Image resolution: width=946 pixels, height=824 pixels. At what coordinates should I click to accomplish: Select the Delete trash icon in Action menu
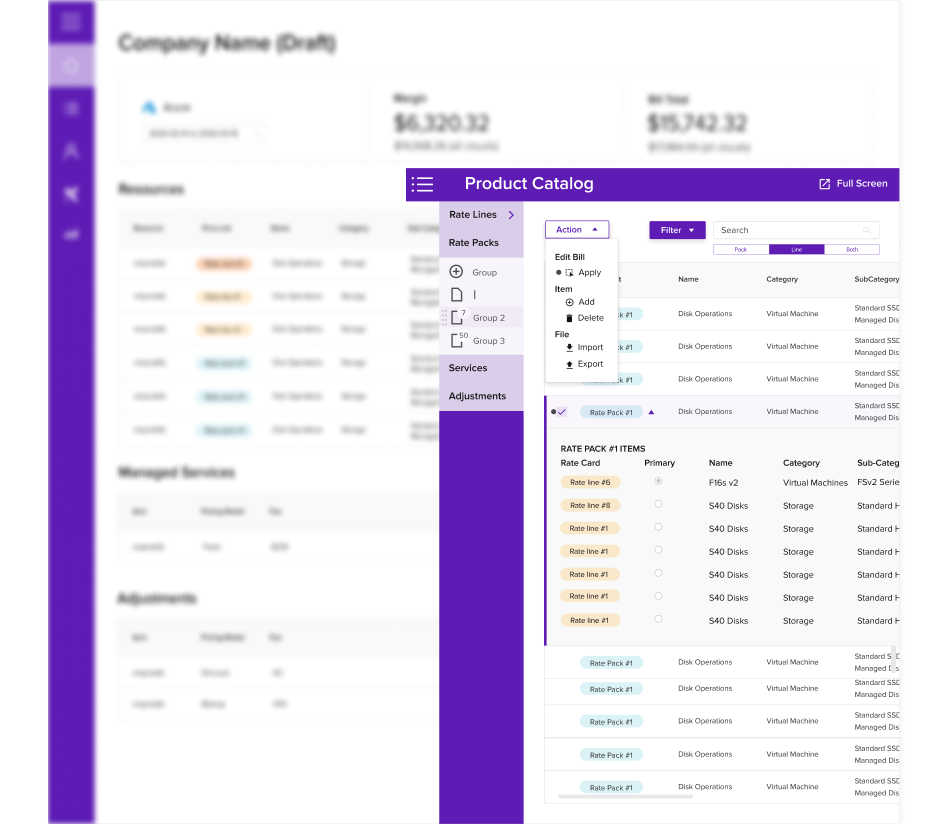point(570,317)
